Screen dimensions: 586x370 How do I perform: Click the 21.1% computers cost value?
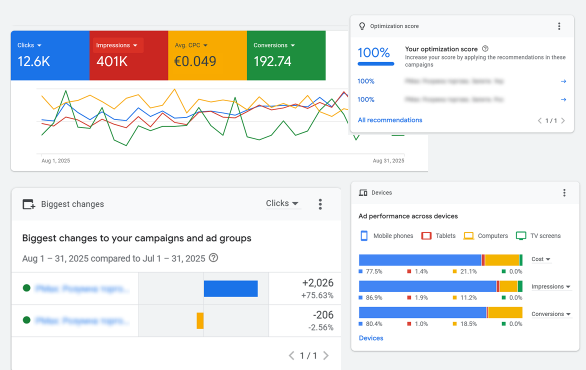tap(469, 272)
